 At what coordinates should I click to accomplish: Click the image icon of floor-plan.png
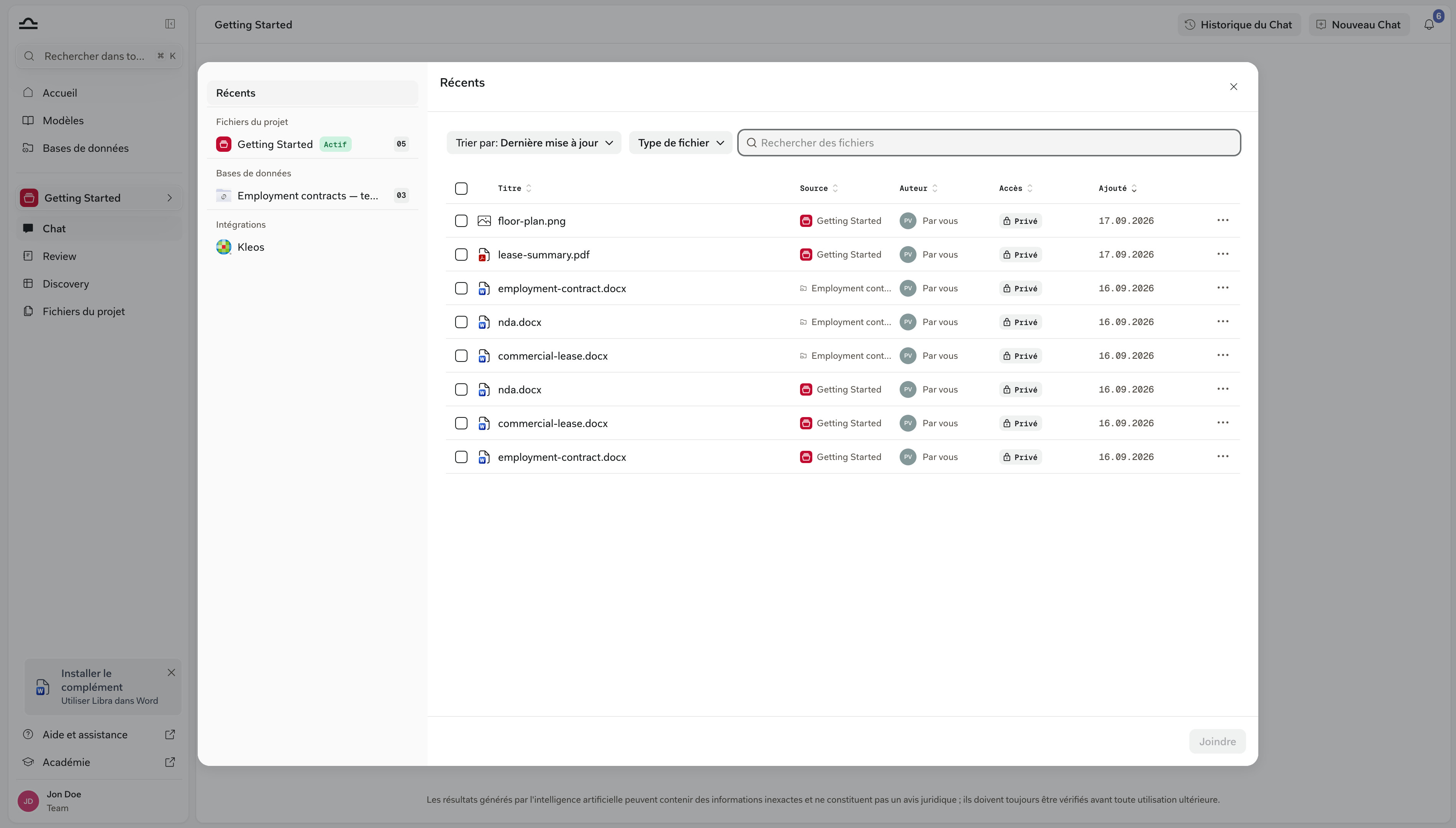(x=484, y=221)
